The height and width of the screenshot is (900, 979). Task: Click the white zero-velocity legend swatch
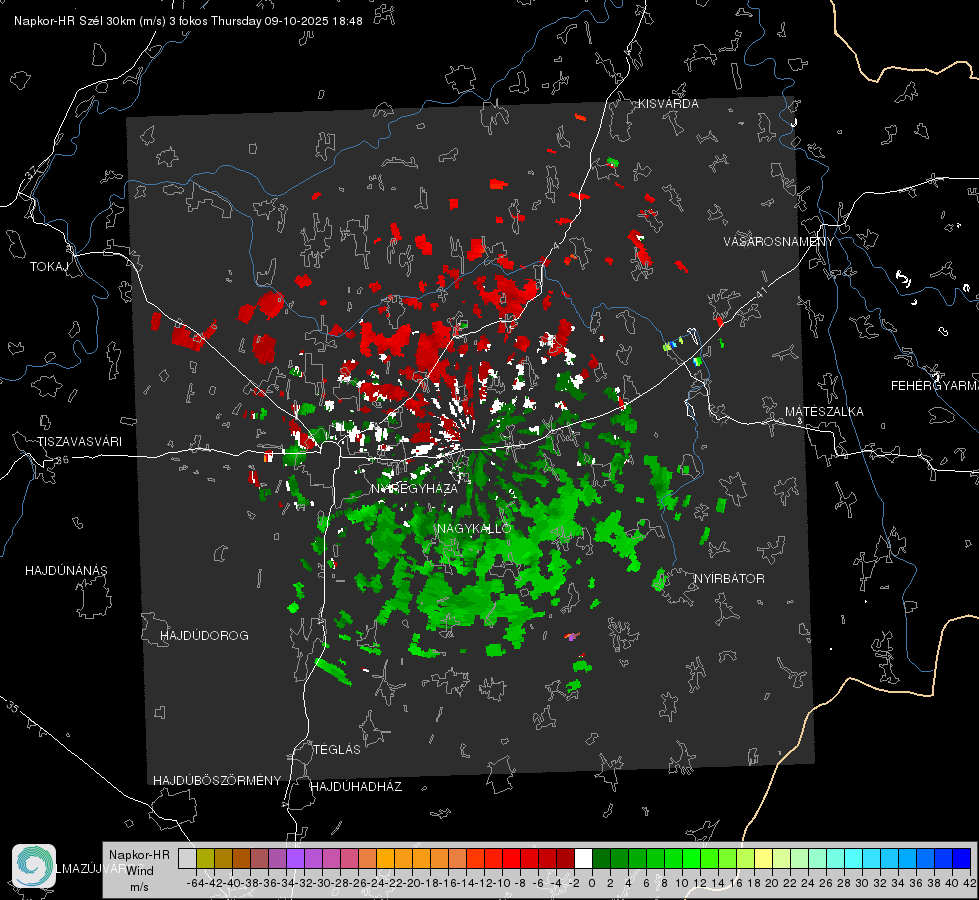coord(583,858)
